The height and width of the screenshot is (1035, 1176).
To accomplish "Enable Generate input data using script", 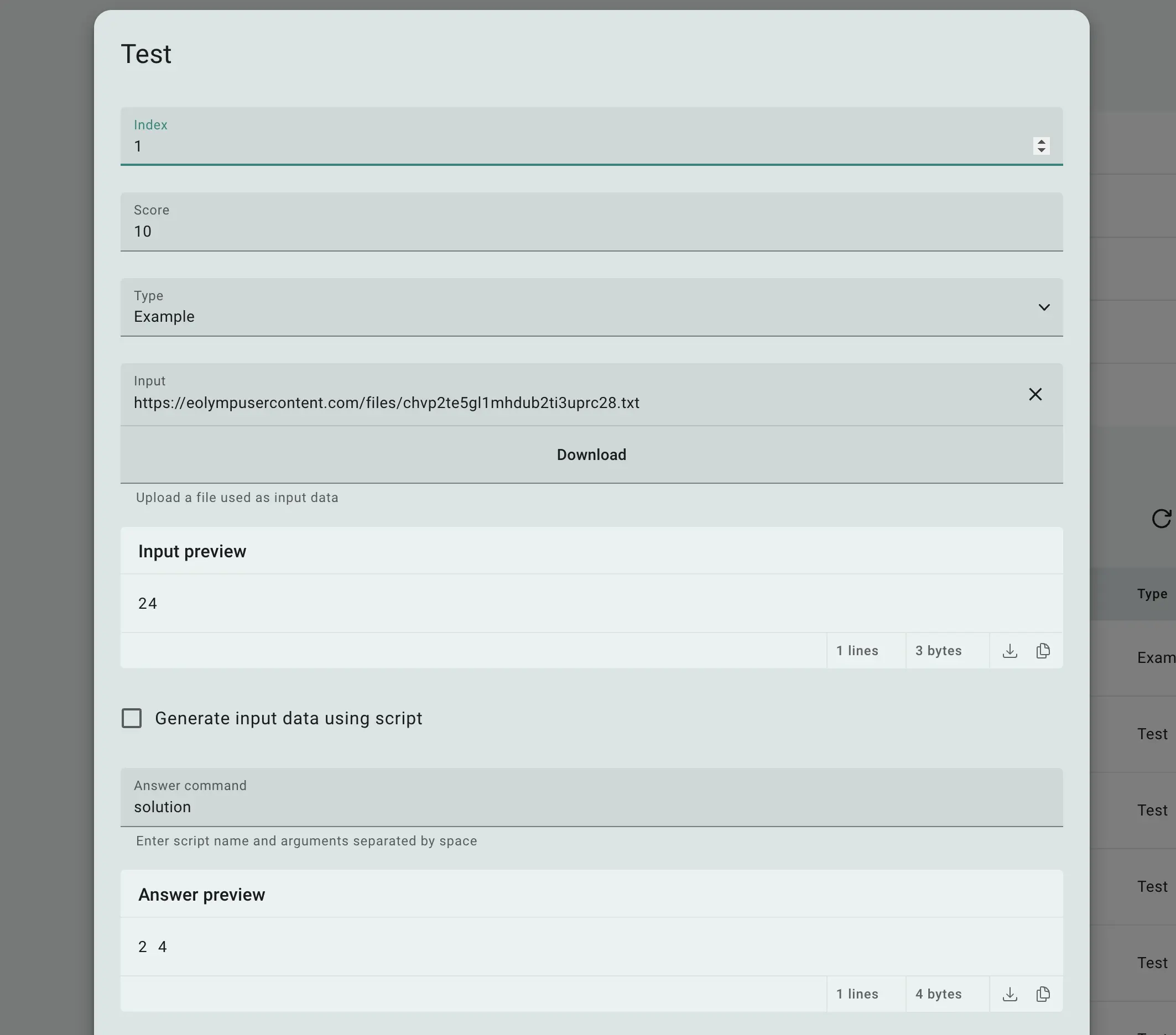I will (x=132, y=718).
